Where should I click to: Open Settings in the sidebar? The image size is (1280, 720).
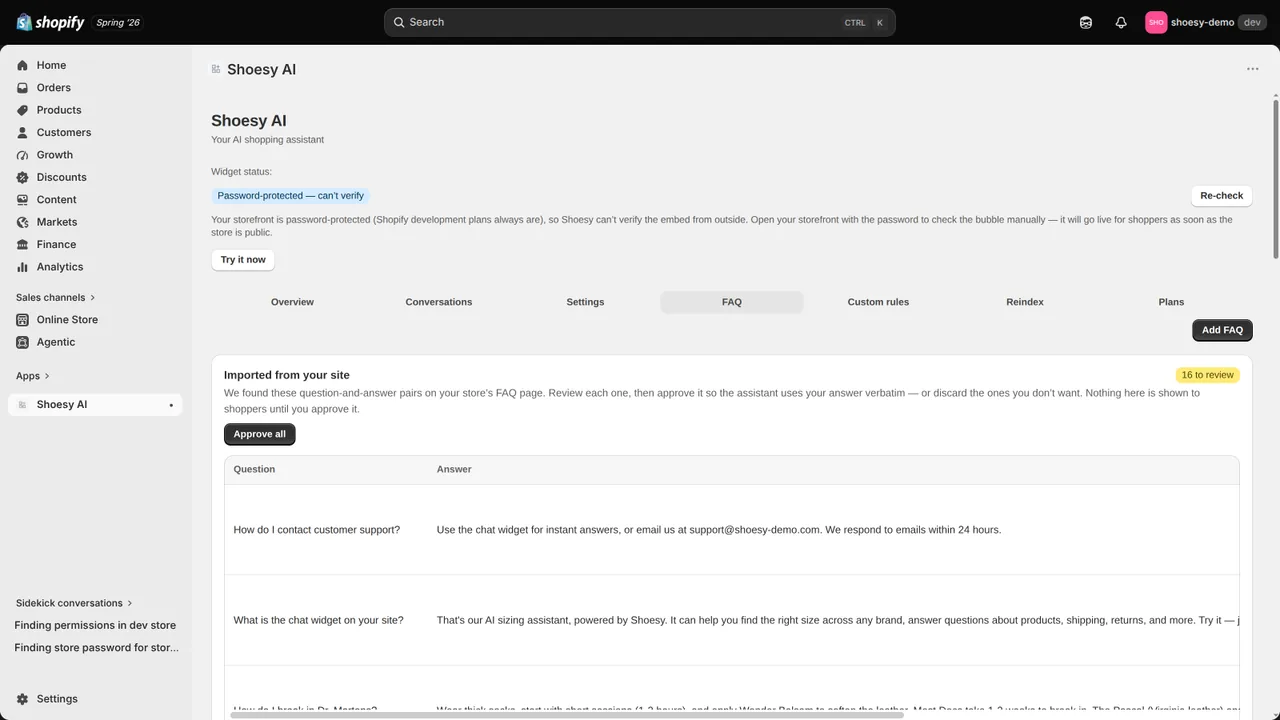coord(95,699)
